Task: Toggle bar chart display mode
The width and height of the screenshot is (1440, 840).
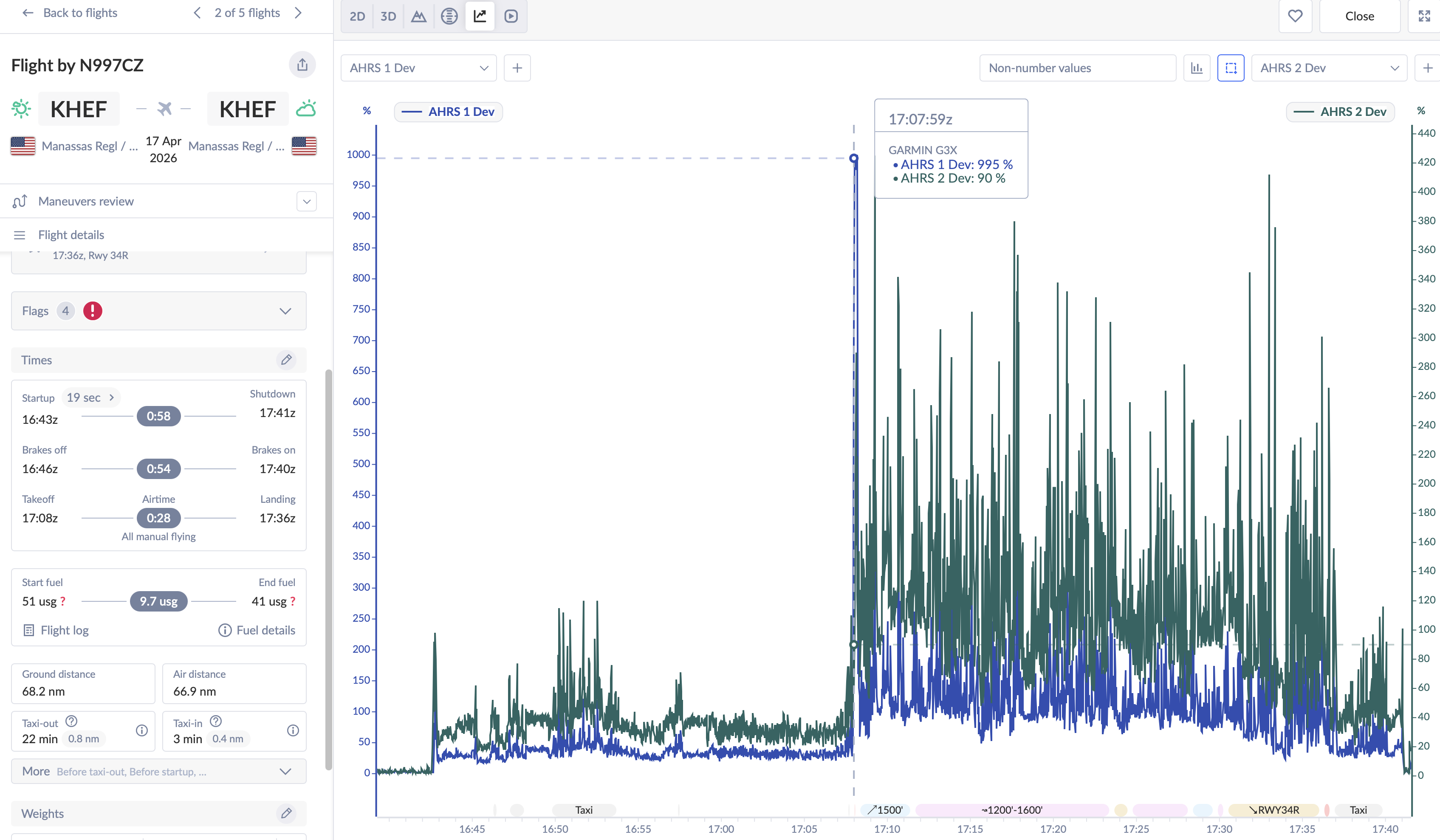Action: pyautogui.click(x=1197, y=68)
